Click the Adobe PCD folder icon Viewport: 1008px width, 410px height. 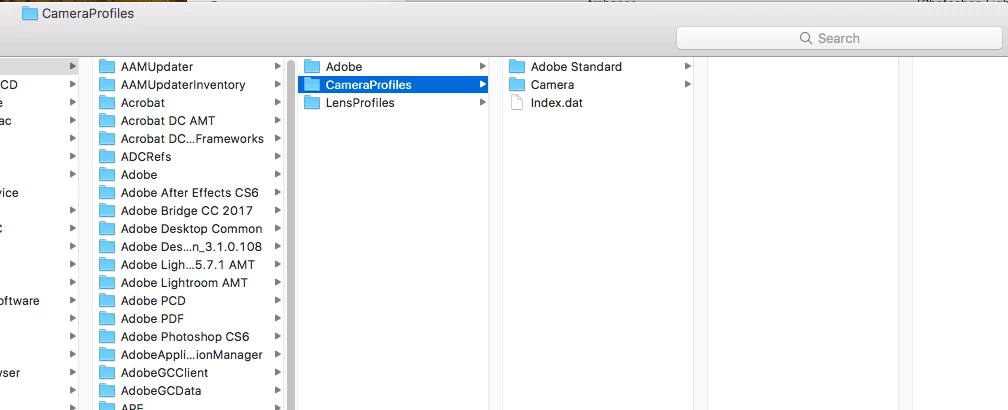[107, 300]
